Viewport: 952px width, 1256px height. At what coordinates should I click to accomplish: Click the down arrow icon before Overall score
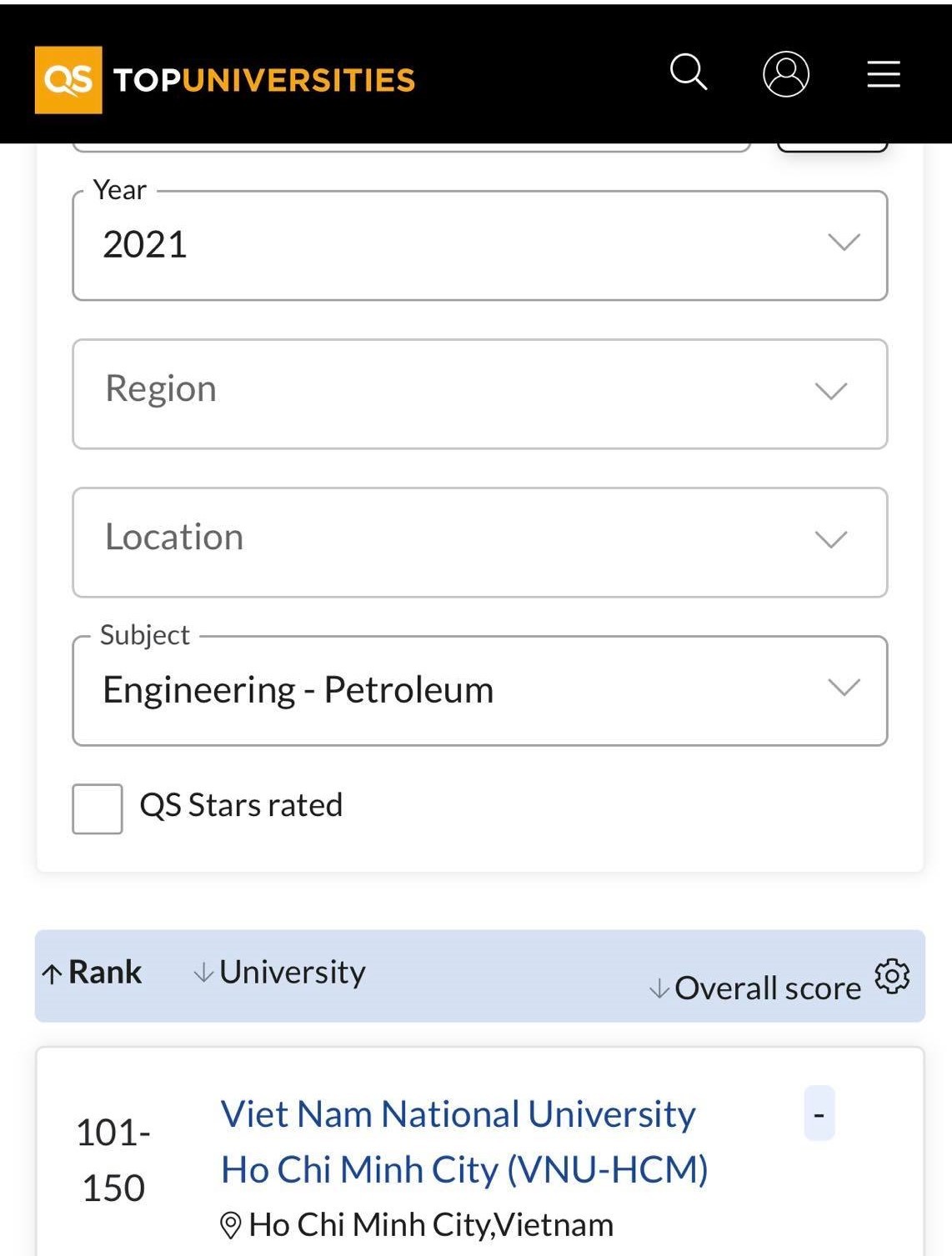659,989
